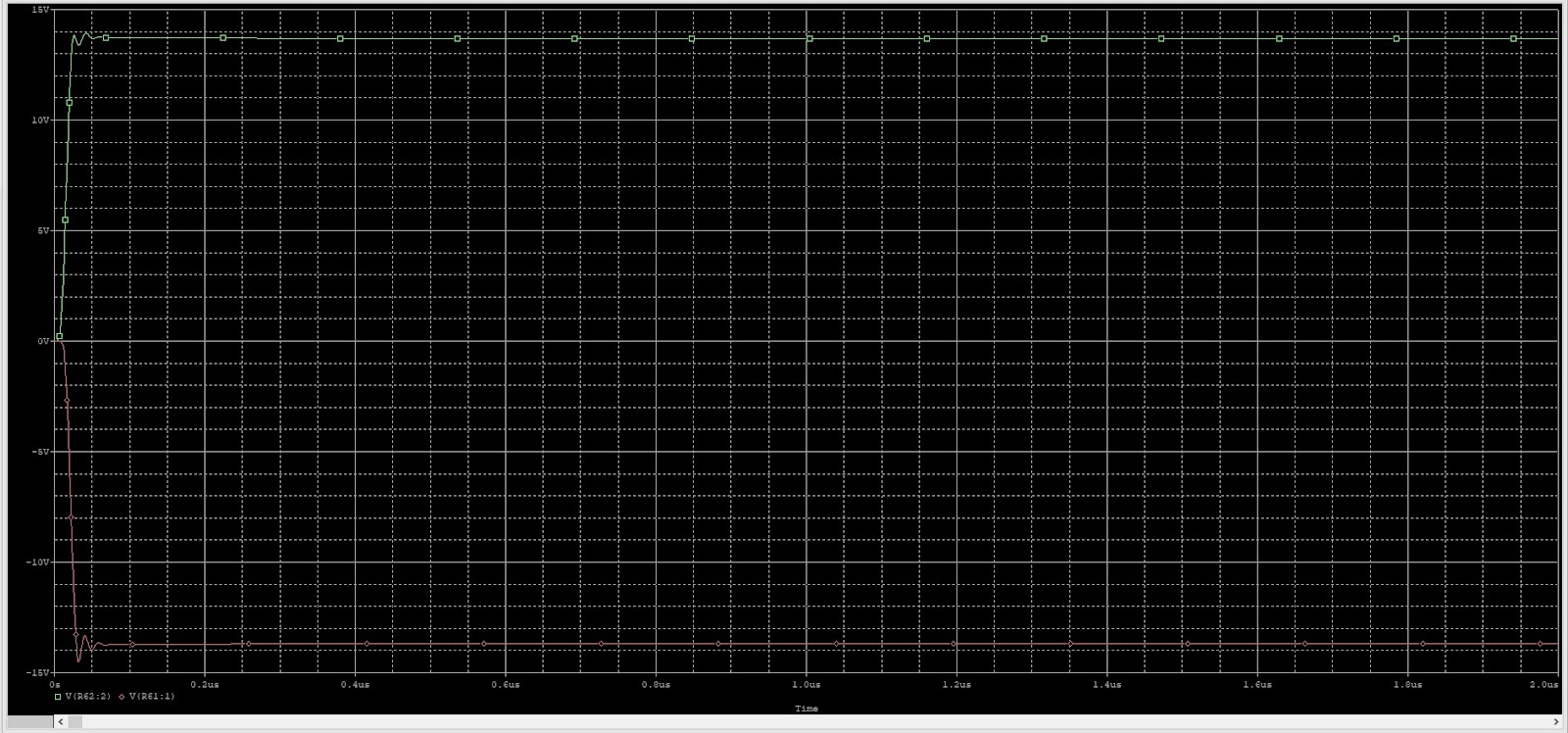Click the 1.0us x-axis label
Screen dimensions: 1568x733
(807, 684)
